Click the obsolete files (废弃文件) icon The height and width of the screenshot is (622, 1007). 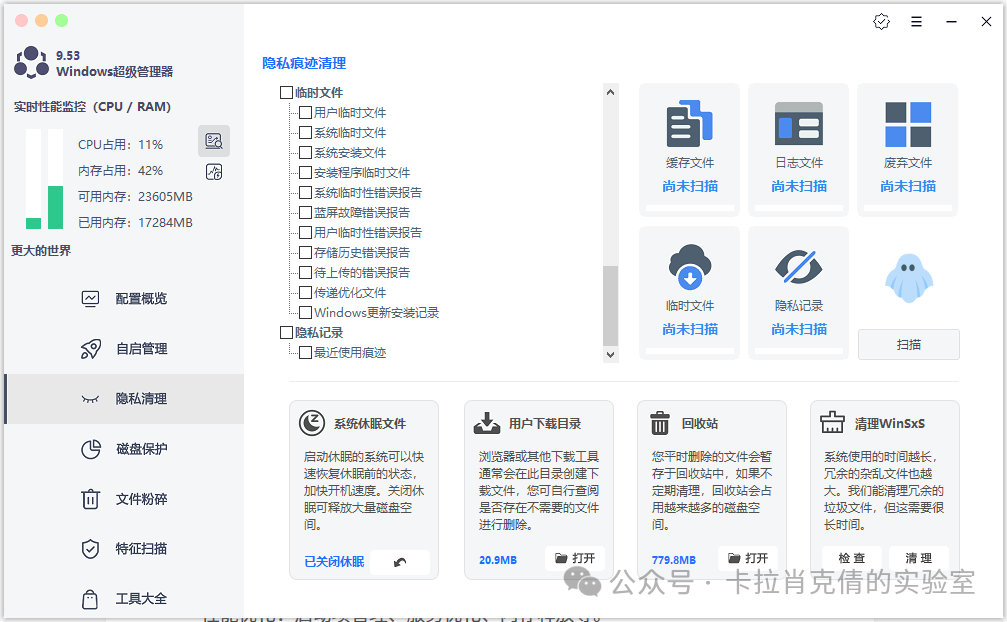click(x=907, y=124)
